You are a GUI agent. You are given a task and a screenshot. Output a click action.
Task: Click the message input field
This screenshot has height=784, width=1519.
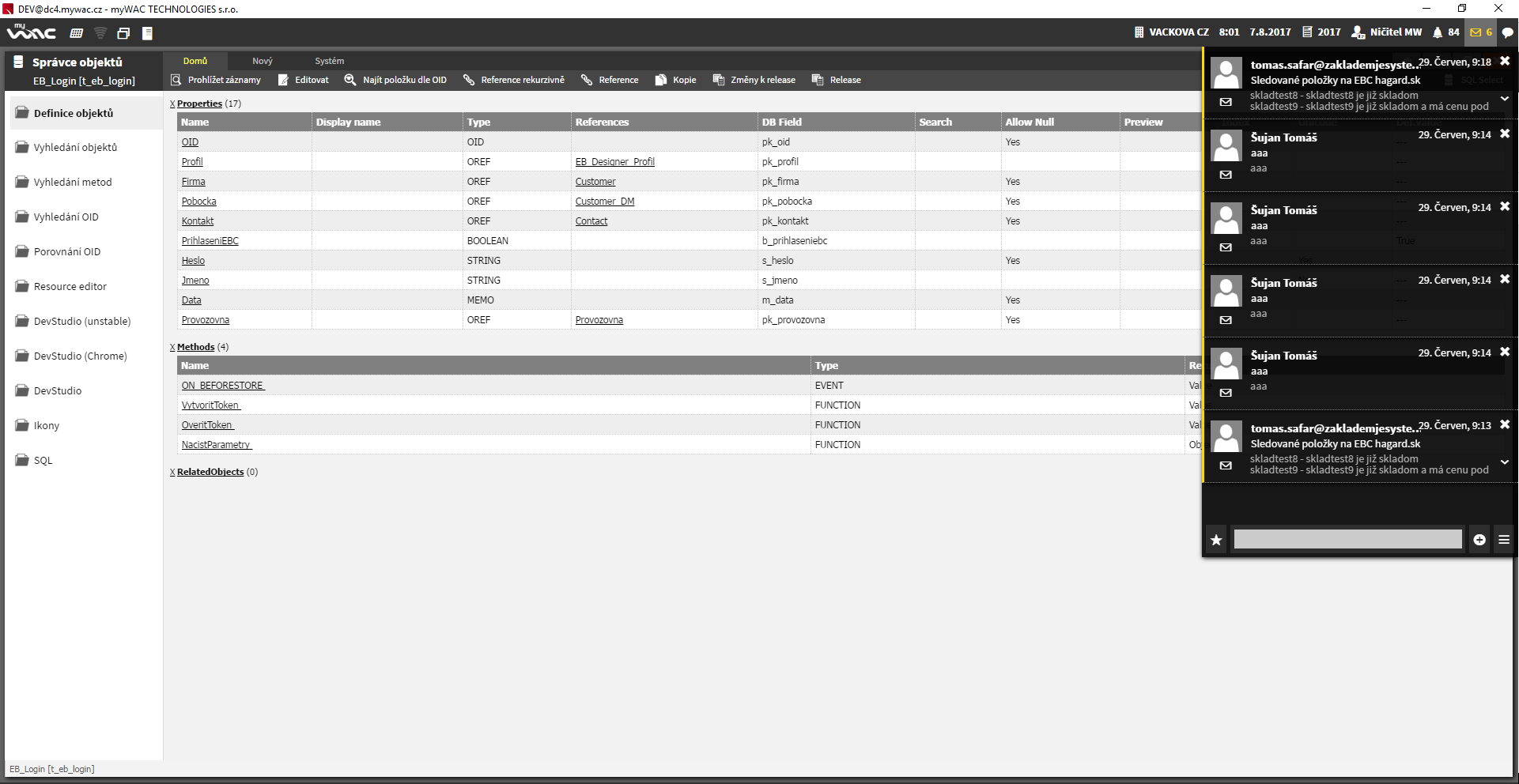coord(1347,540)
